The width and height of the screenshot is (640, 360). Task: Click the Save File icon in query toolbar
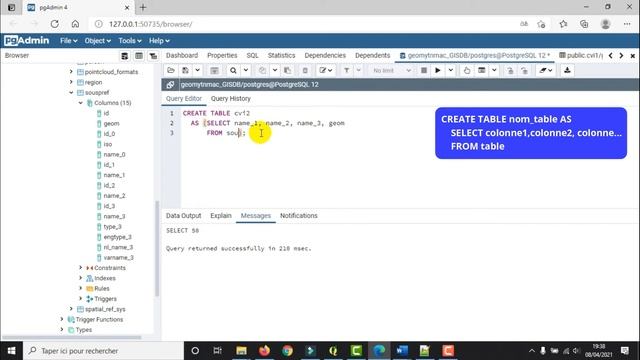[186, 71]
